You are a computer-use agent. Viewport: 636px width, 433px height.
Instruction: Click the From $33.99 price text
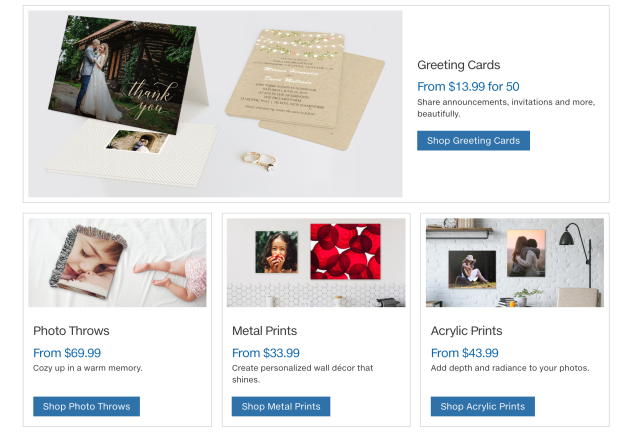[266, 353]
